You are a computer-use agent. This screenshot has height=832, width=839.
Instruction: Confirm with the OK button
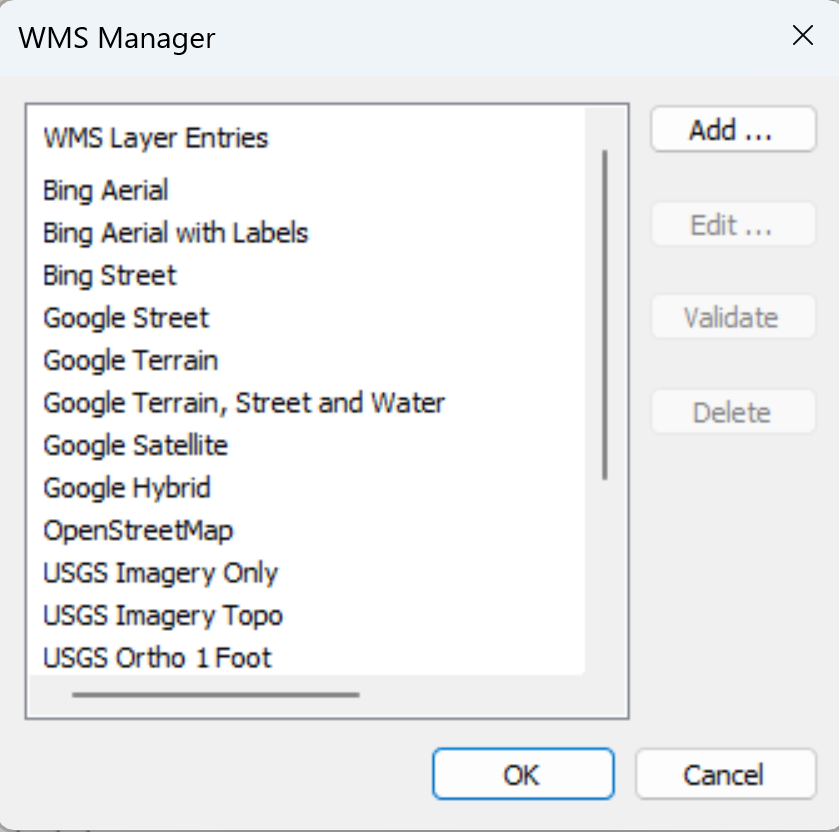click(x=523, y=774)
